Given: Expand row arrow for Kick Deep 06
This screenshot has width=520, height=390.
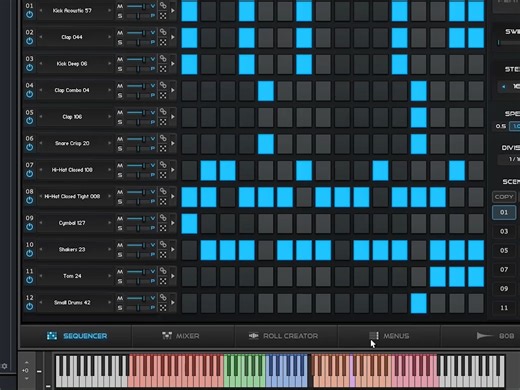Looking at the screenshot, I should pyautogui.click(x=173, y=63).
